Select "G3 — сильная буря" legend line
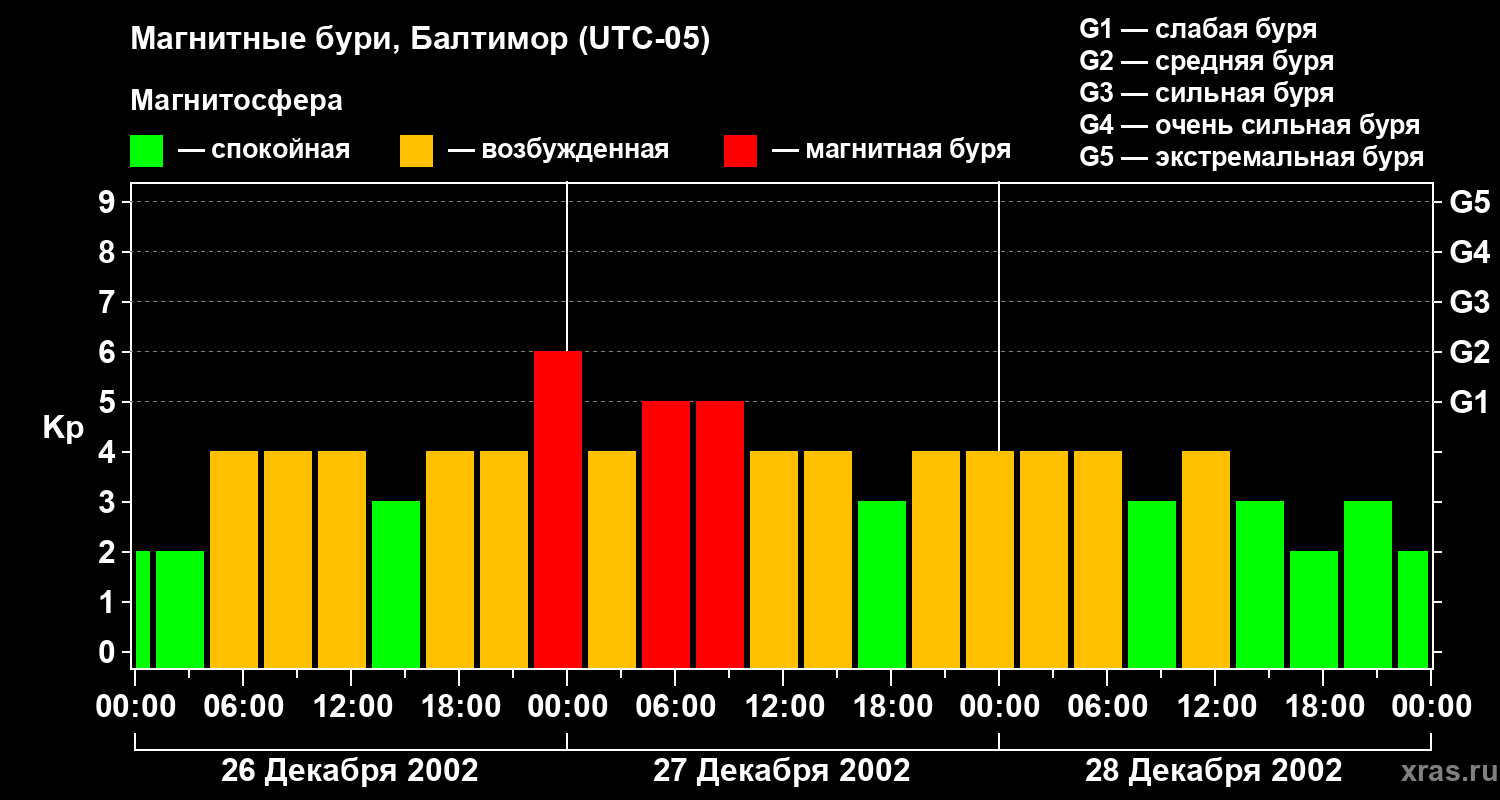The image size is (1500, 800). (1206, 93)
